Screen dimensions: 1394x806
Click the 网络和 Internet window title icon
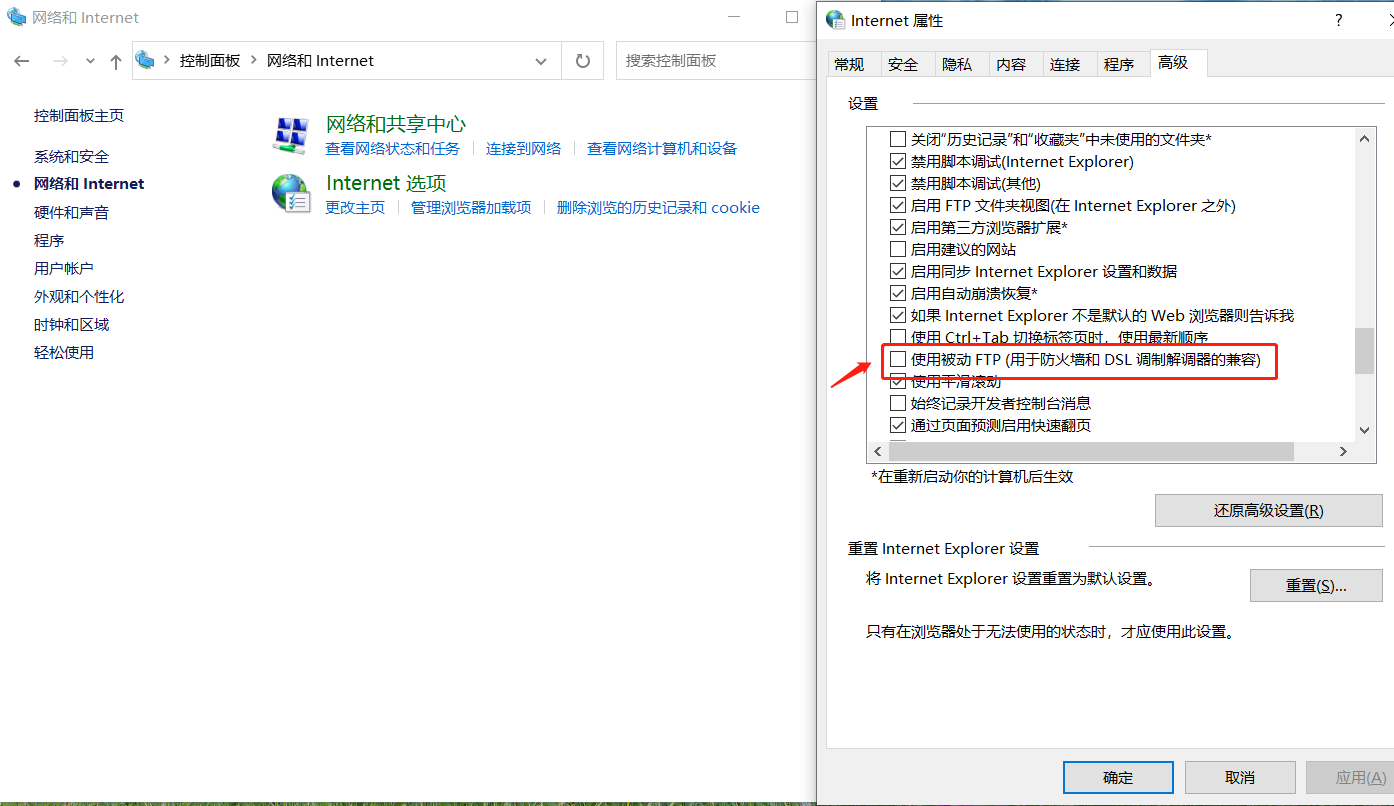[17, 17]
